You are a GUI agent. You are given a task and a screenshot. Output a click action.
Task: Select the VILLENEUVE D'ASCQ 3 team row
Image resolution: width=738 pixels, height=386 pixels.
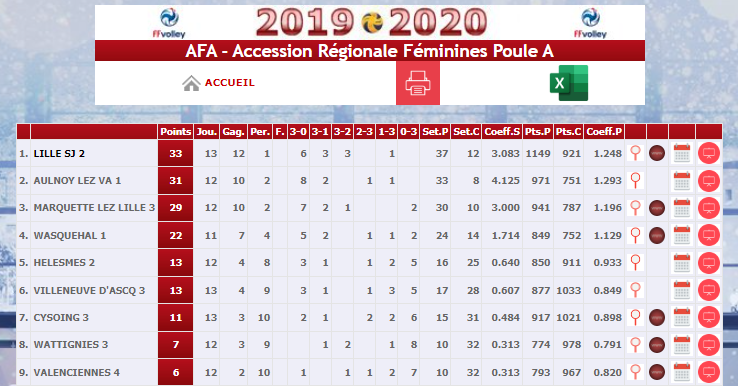[x=369, y=290]
